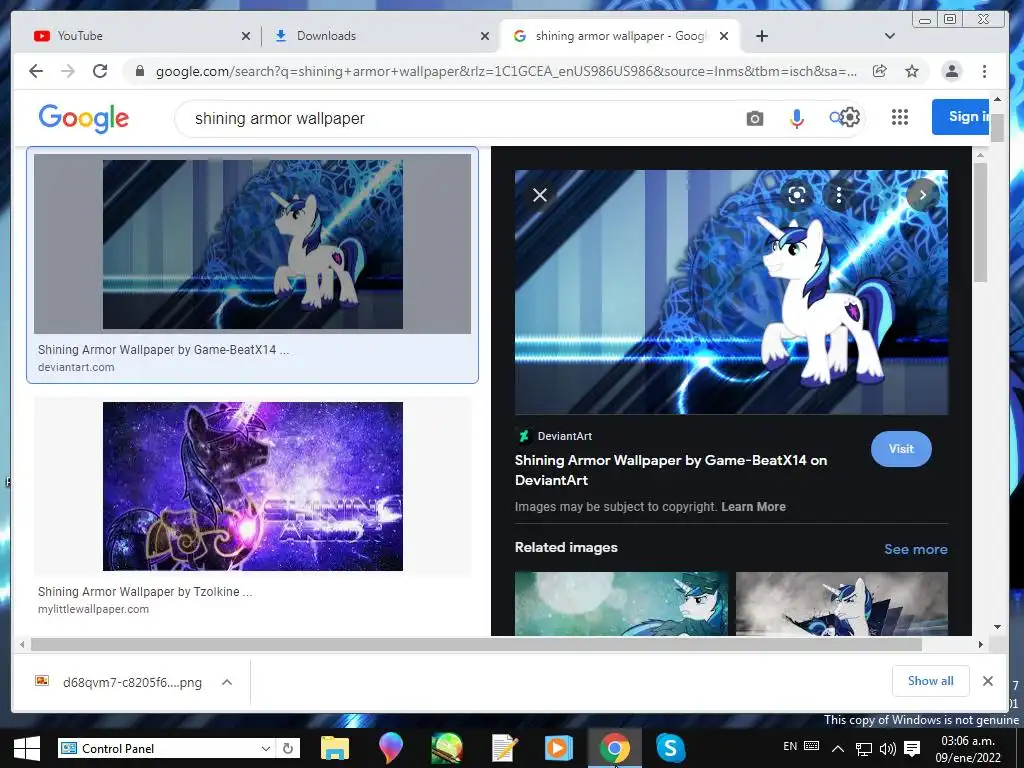Viewport: 1024px width, 768px height.
Task: Search by image with the camera icon
Action: [x=754, y=118]
